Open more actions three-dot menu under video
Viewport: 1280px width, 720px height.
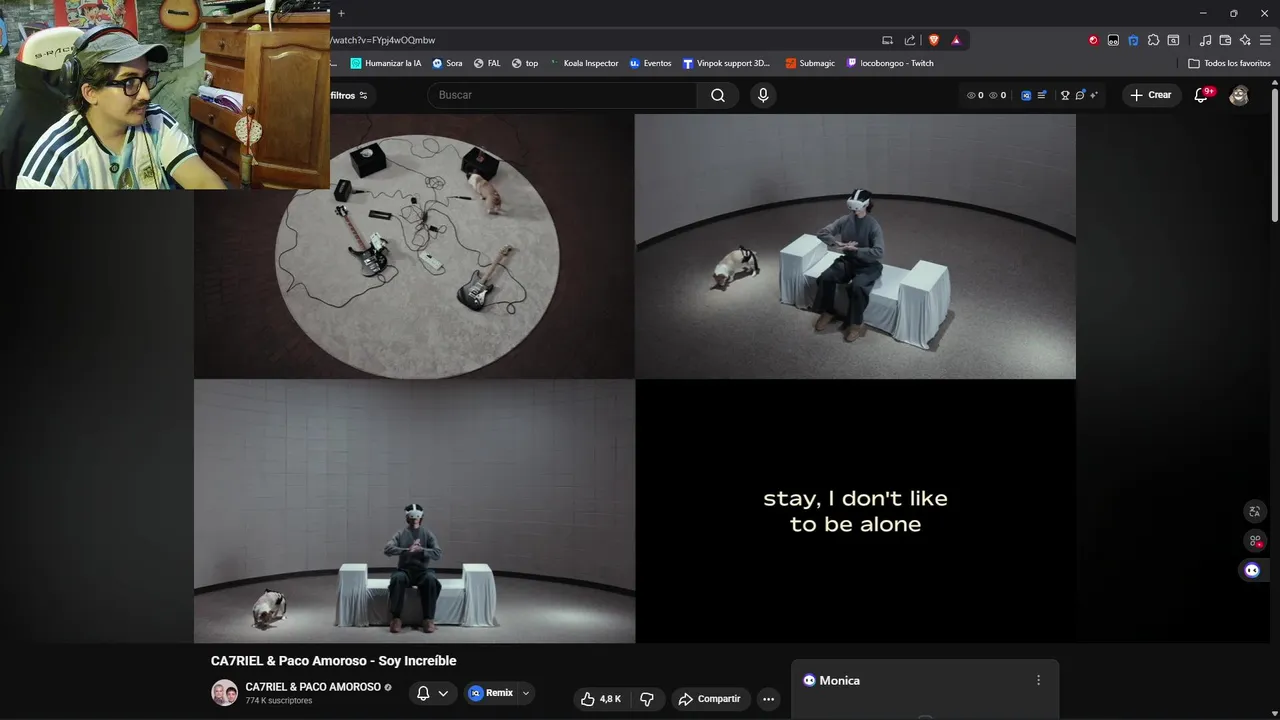(768, 699)
